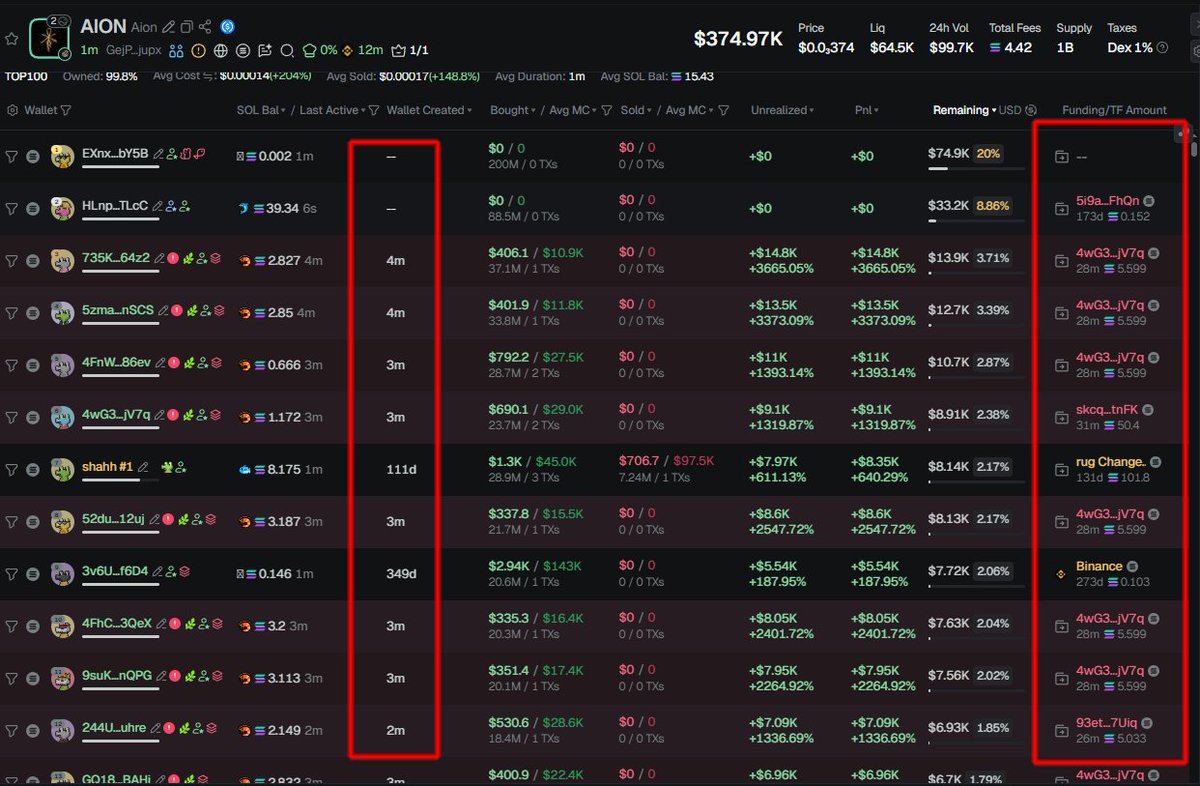Toggle filter funnel on 244U...uhre row
This screenshot has width=1200, height=786.
(12, 730)
